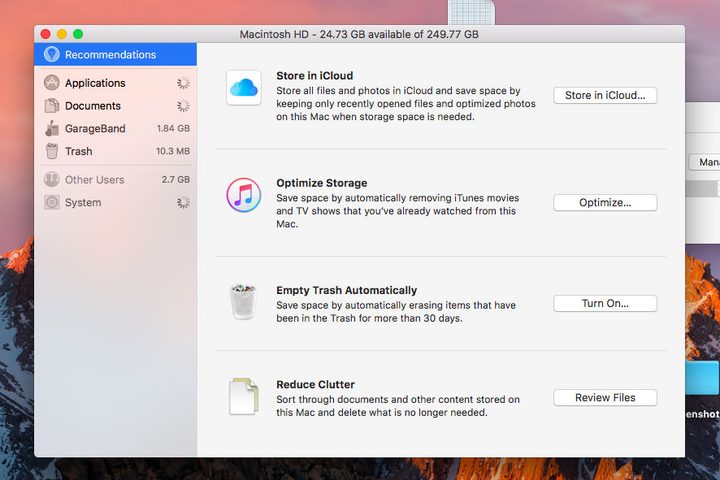Select Other Users in sidebar
This screenshot has height=480, width=720.
[x=115, y=179]
